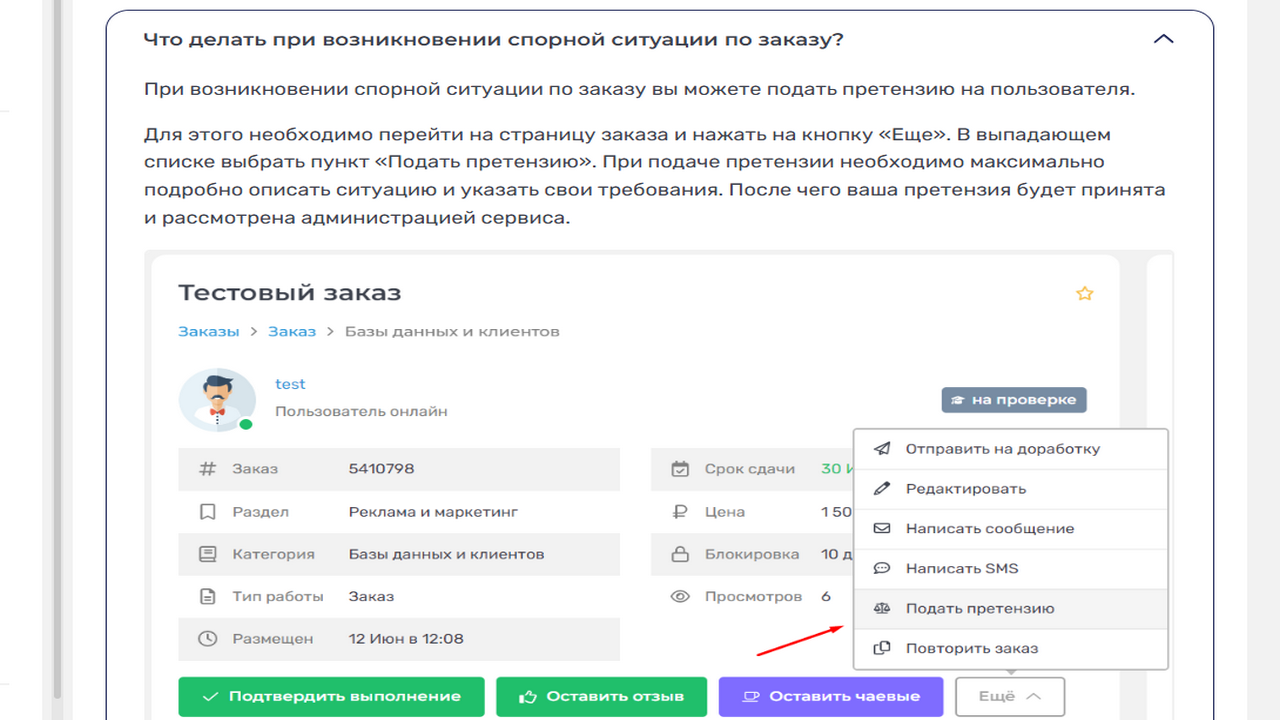Open the test username profile link

pos(290,384)
